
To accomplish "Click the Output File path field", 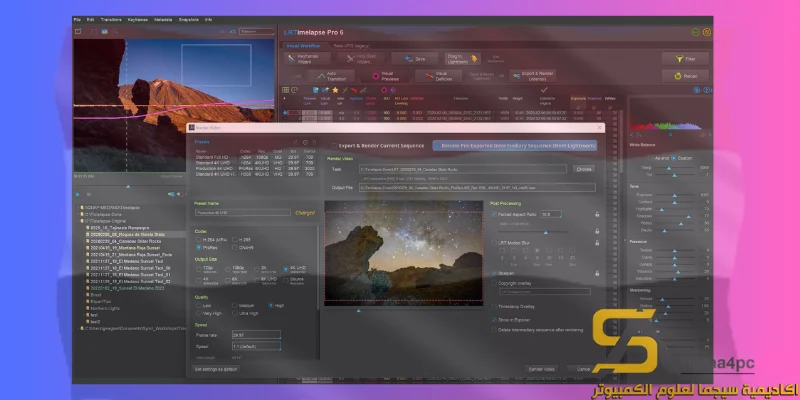I will tap(477, 188).
